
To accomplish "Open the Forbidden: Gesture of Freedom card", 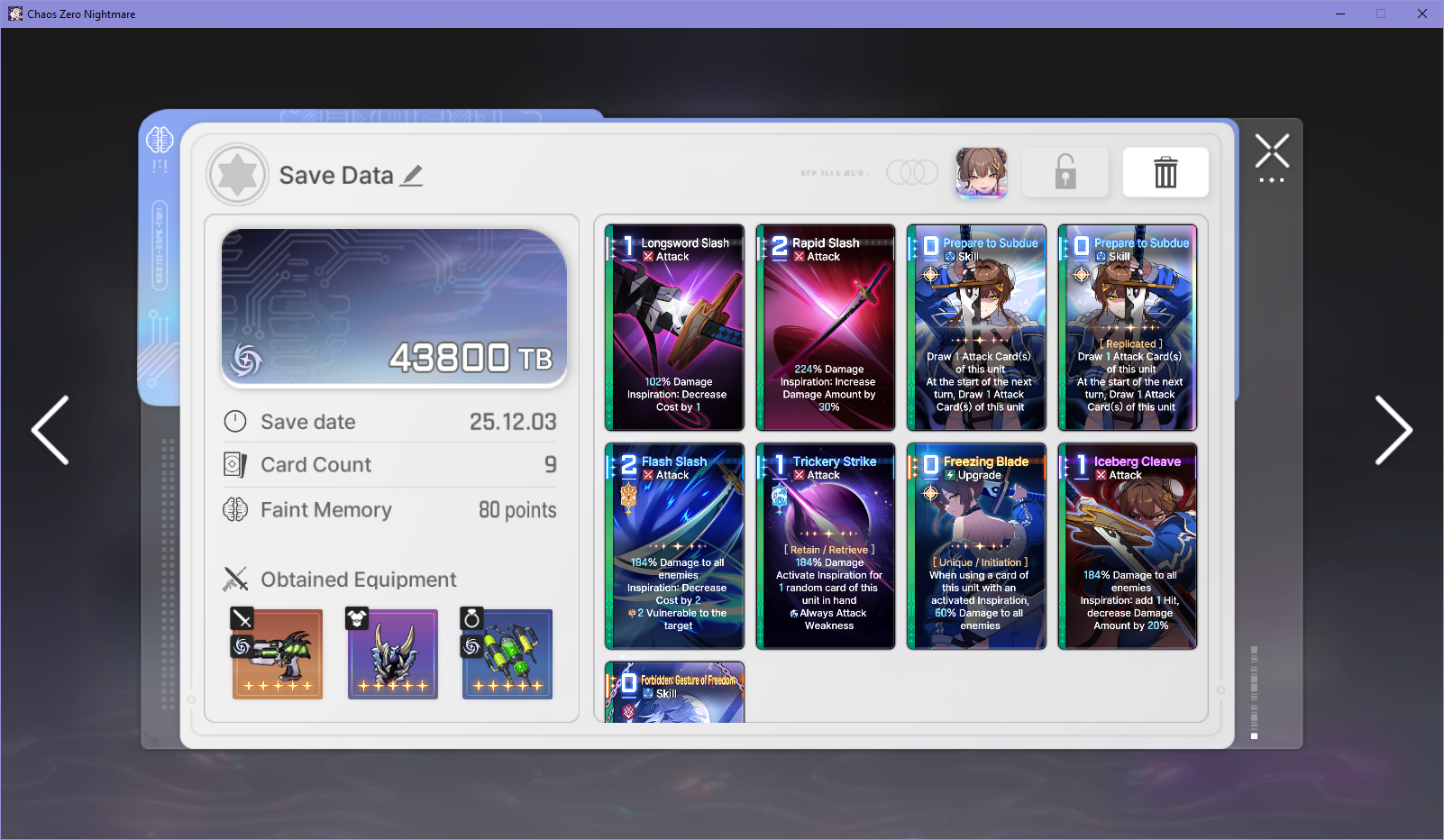I will [x=674, y=692].
